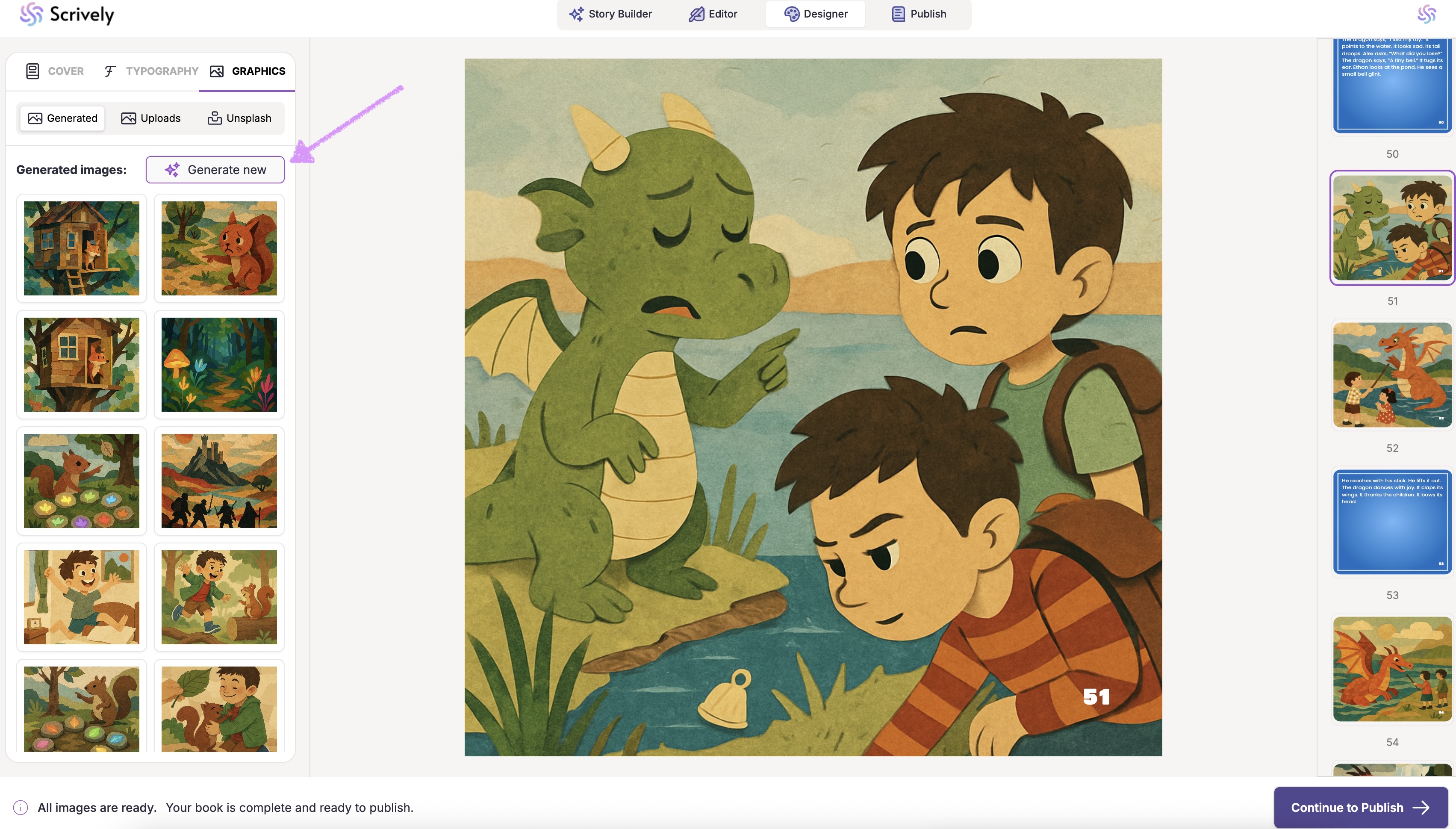Screen dimensions: 1456x829
Task: Open the Story Builder section
Action: [x=611, y=14]
